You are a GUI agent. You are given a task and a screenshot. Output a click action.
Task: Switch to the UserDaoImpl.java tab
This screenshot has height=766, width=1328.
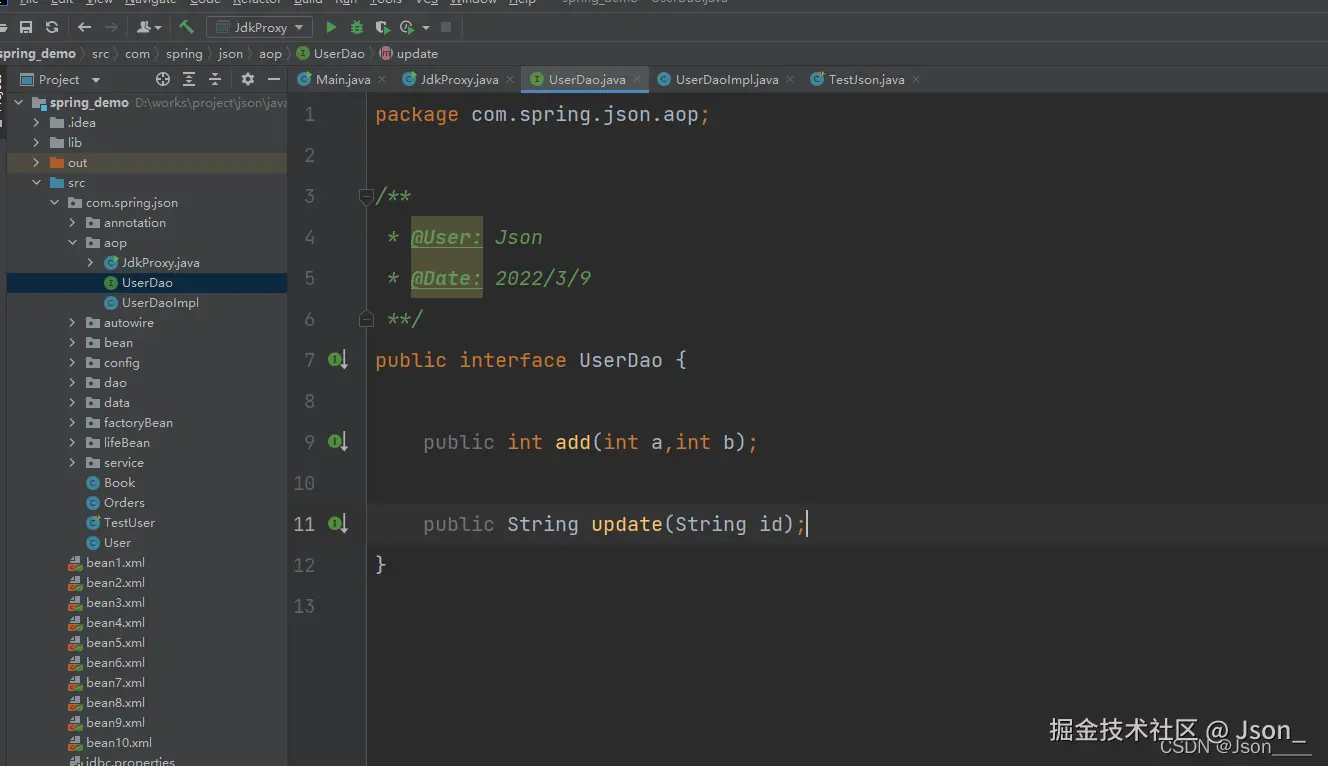click(727, 80)
